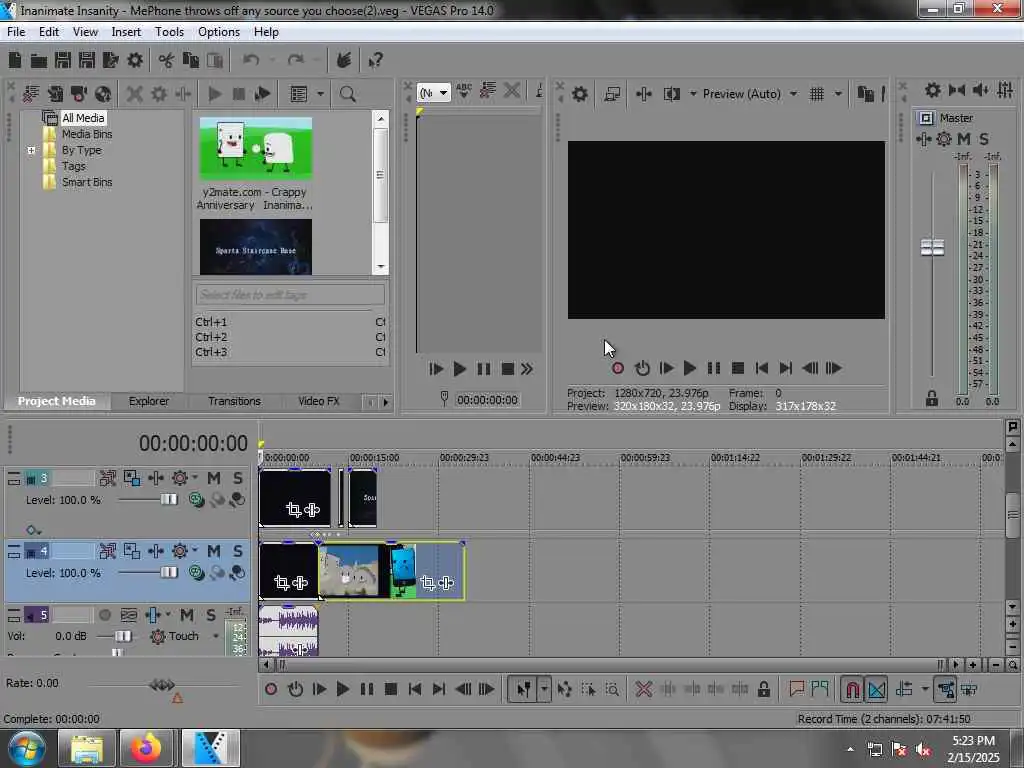The height and width of the screenshot is (768, 1024).
Task: Solo video track 3
Action: (238, 478)
